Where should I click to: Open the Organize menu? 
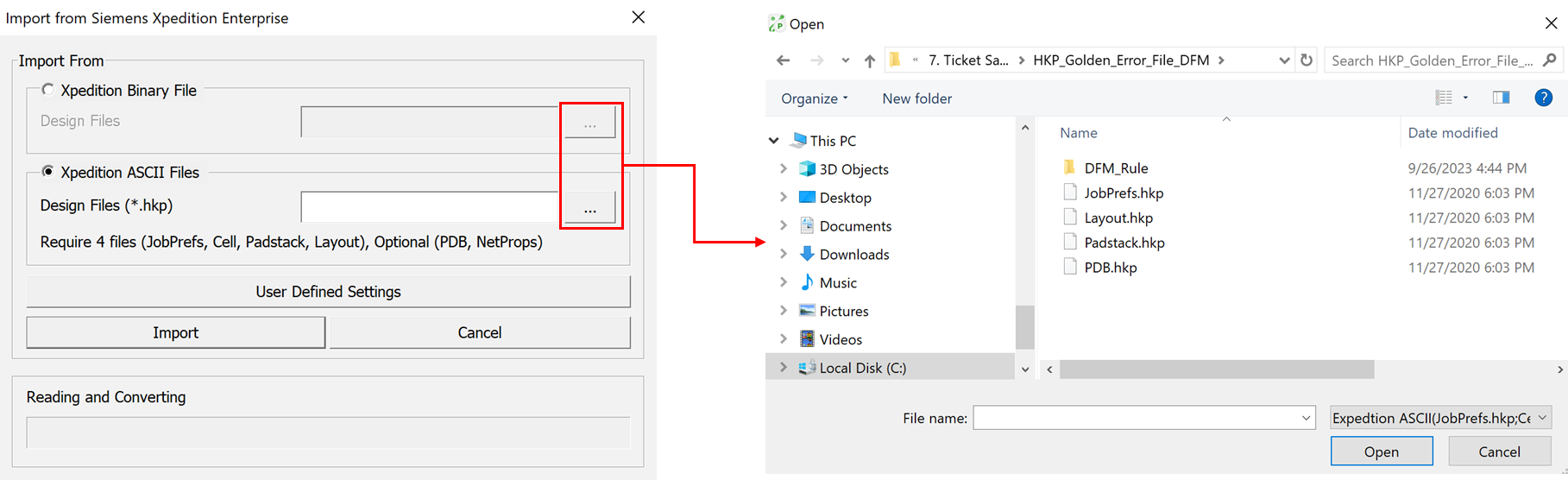814,98
